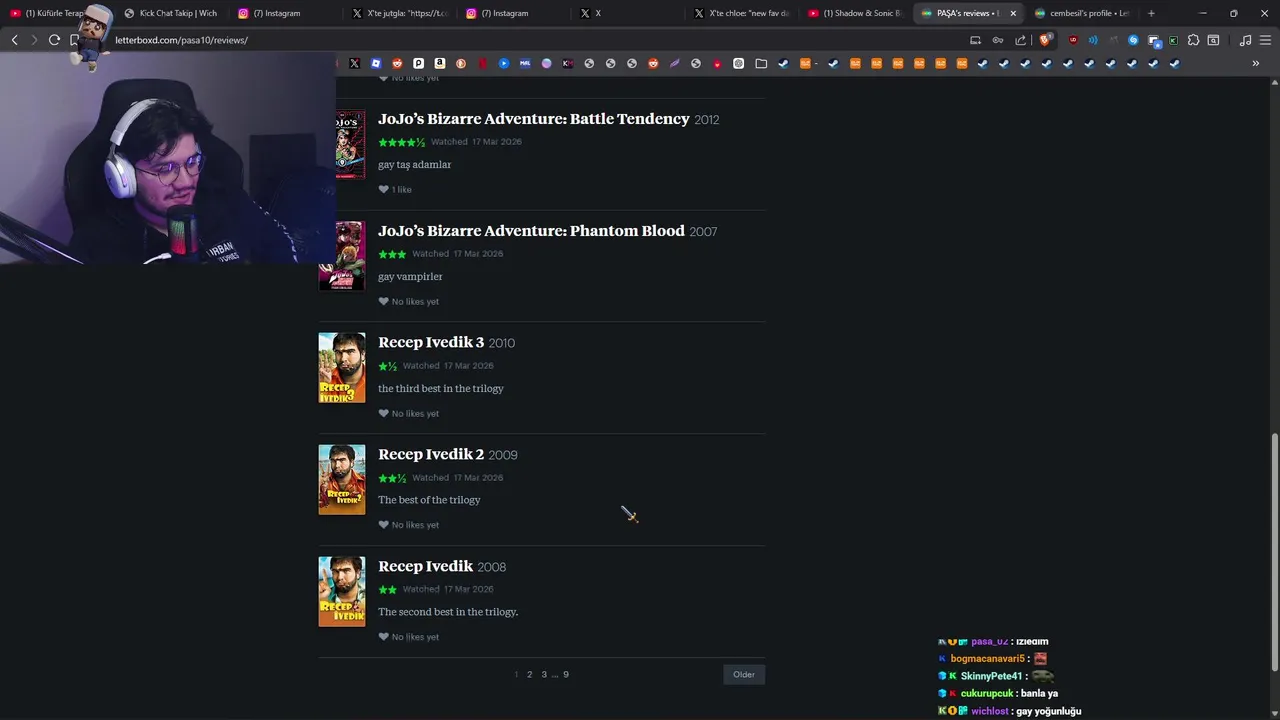Open the 2007 year link
This screenshot has width=1280, height=720.
703,232
